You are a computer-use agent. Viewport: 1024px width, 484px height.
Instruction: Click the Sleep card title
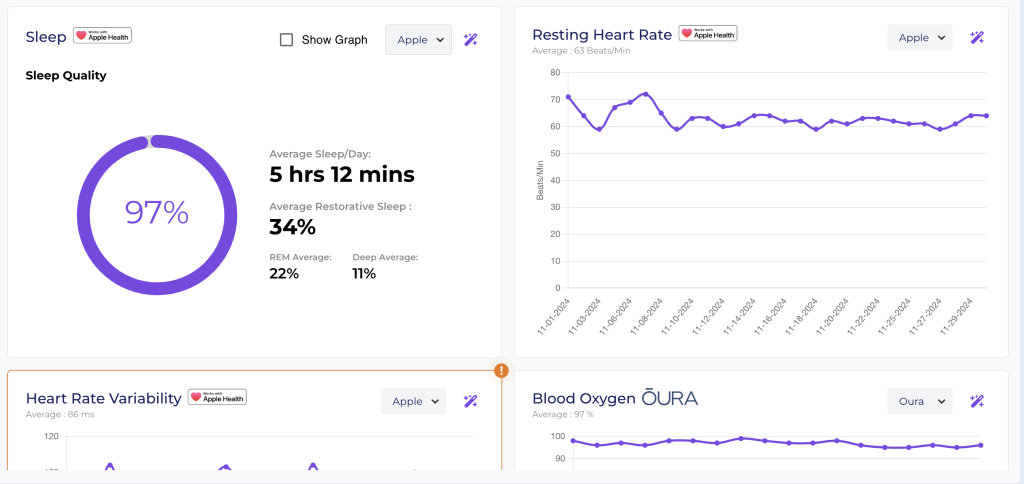[x=46, y=37]
